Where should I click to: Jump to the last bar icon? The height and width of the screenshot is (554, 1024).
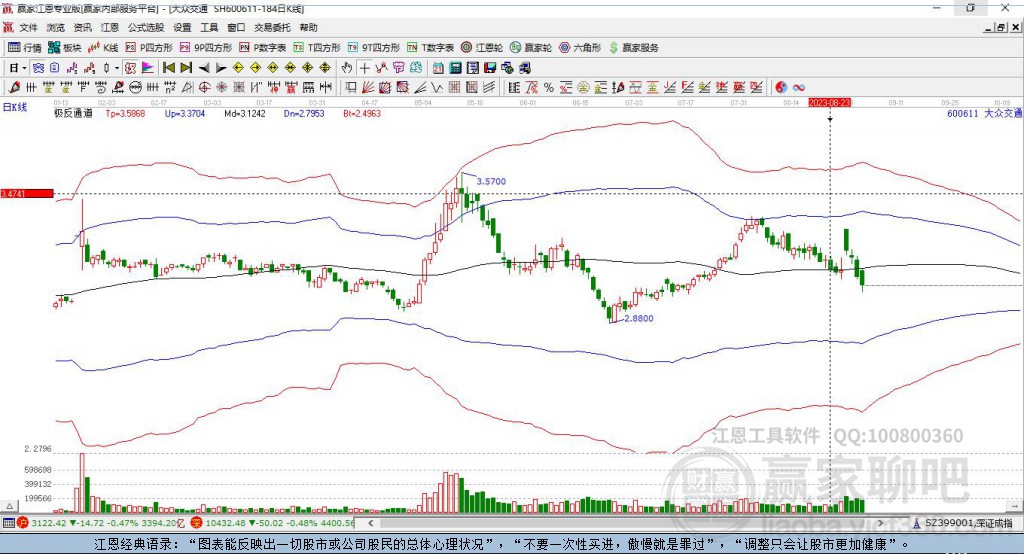pos(186,68)
